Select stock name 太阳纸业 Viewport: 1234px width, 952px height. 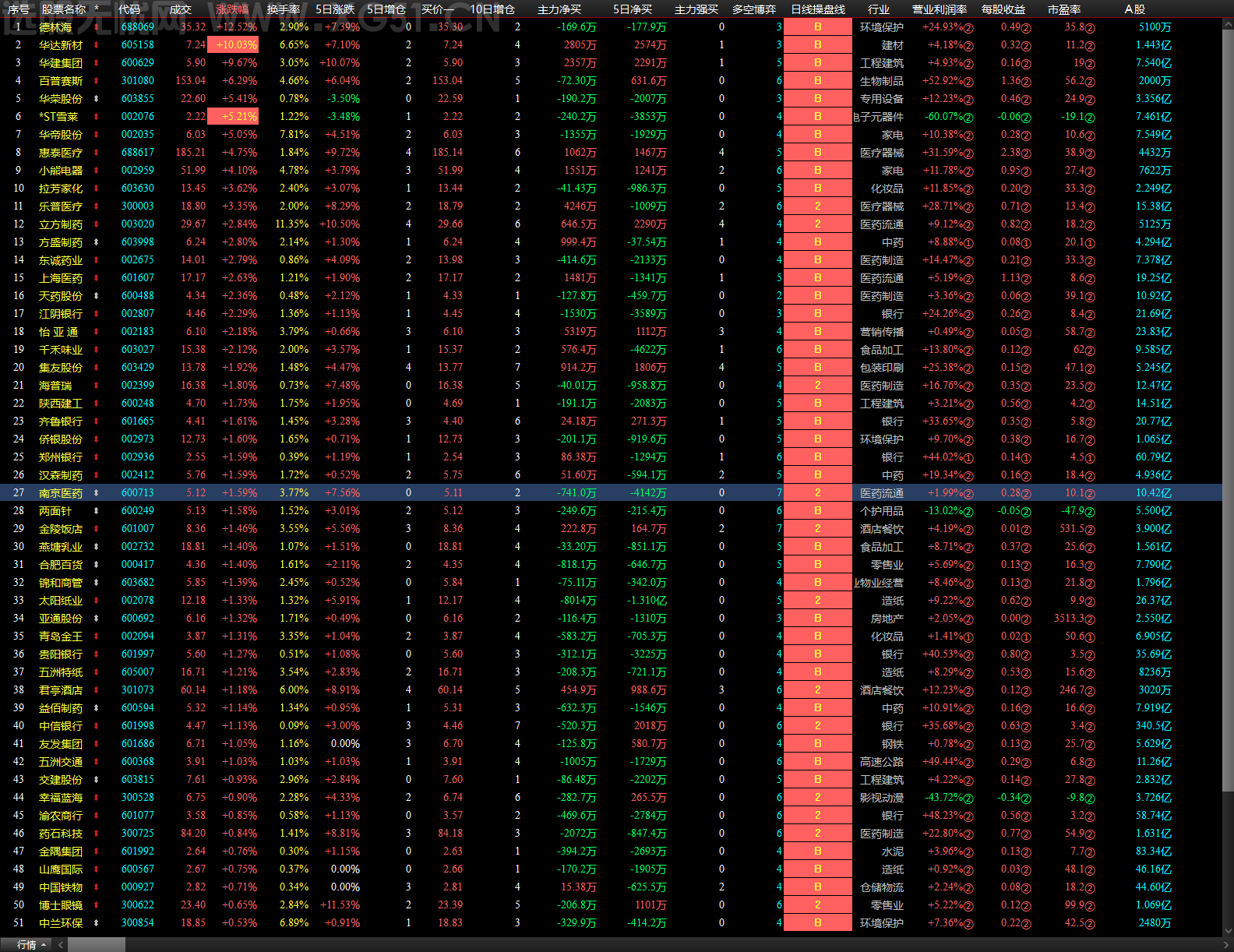tap(61, 601)
